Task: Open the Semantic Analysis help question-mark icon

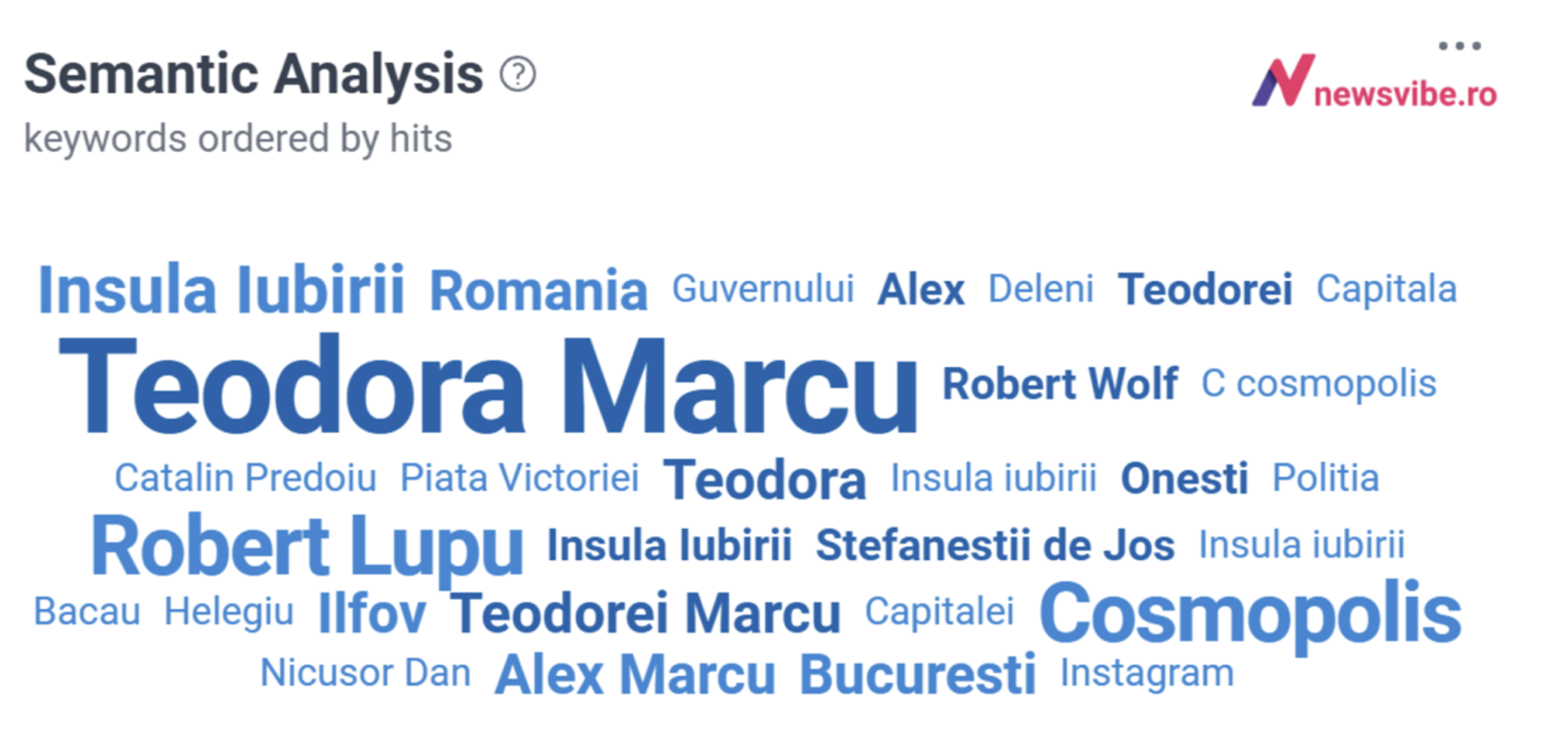Action: coord(517,75)
